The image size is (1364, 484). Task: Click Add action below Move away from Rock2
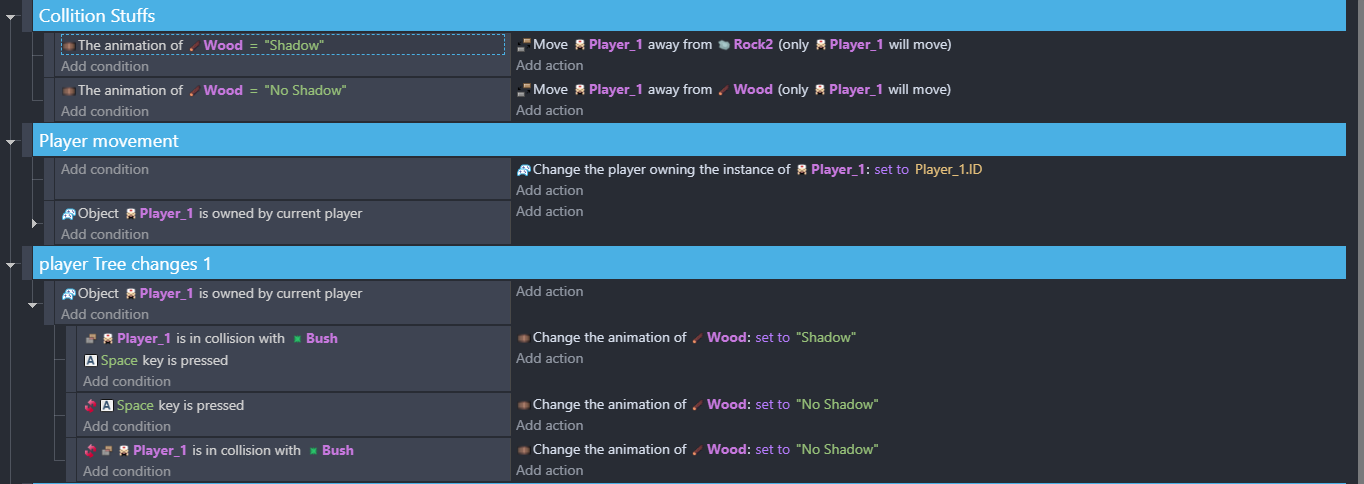pos(549,65)
